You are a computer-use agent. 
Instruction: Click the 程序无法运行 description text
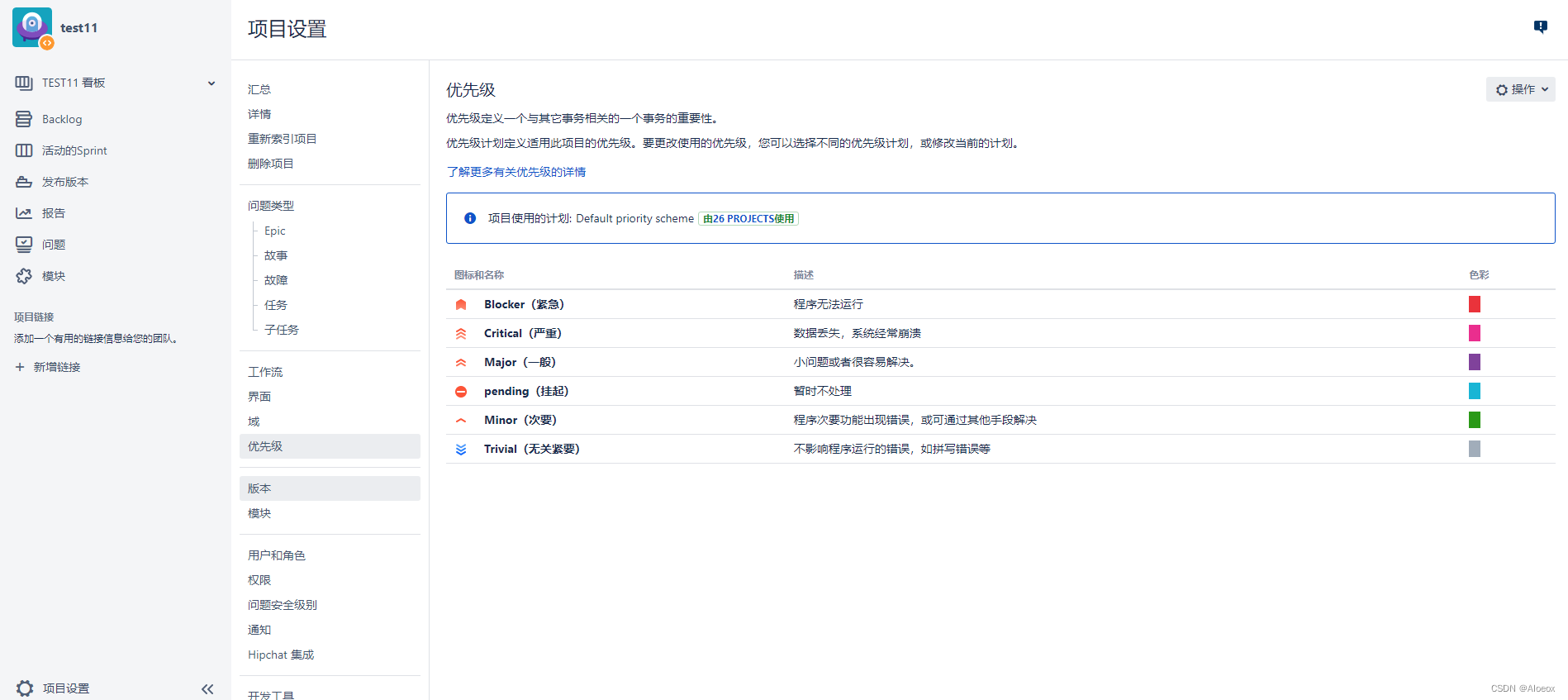tap(829, 304)
